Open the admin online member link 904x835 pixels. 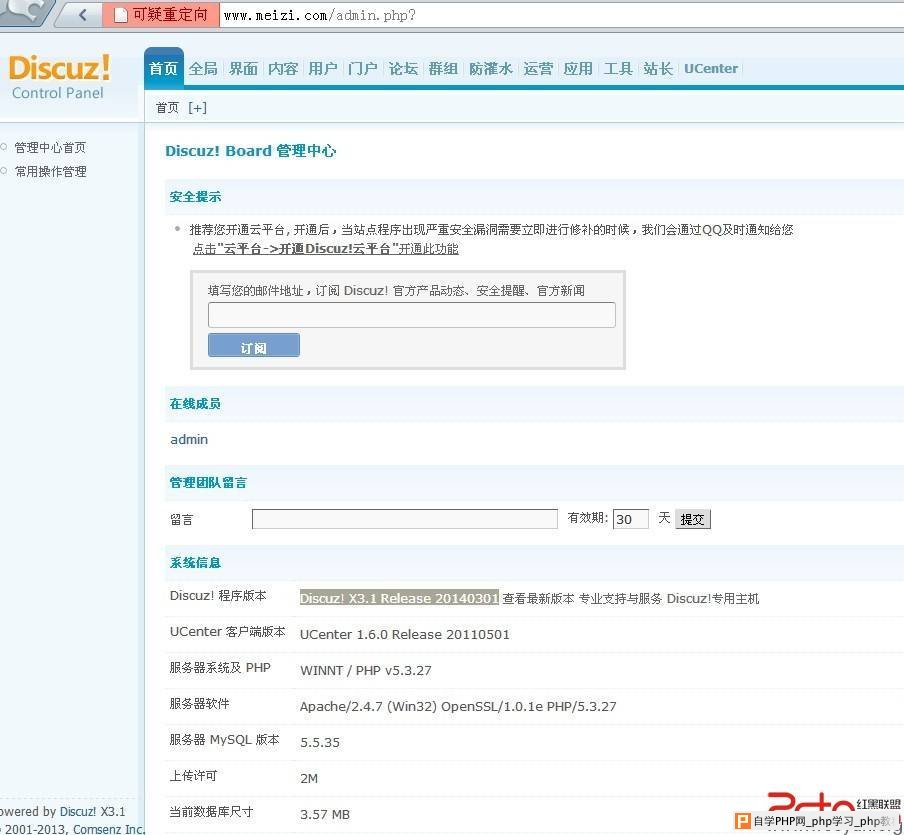click(189, 439)
